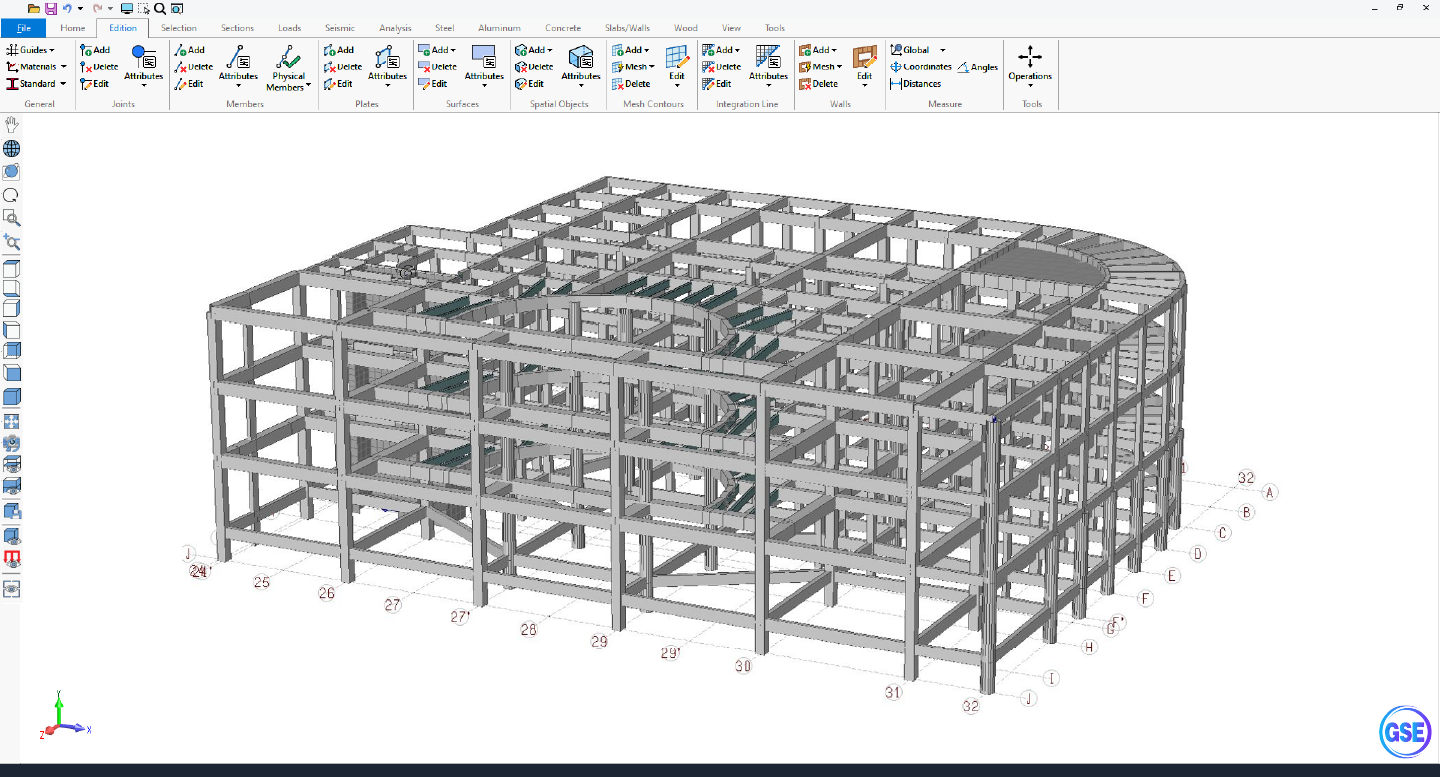
Task: Select the Distances measuring tool
Action: (916, 83)
